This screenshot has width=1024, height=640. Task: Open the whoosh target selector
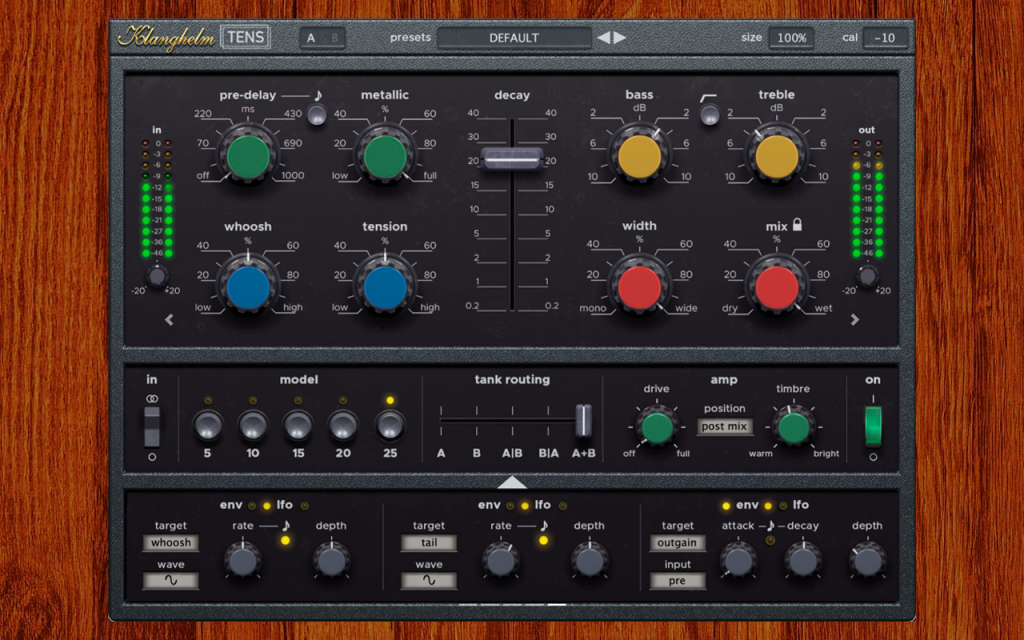(x=171, y=543)
